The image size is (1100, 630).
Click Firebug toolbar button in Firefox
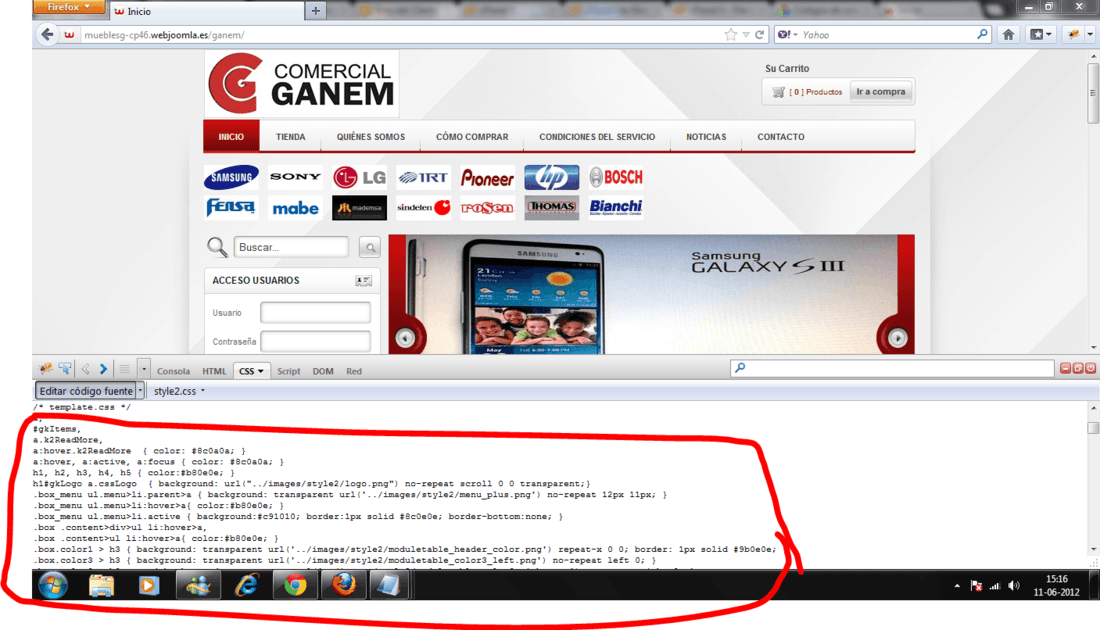1073,34
